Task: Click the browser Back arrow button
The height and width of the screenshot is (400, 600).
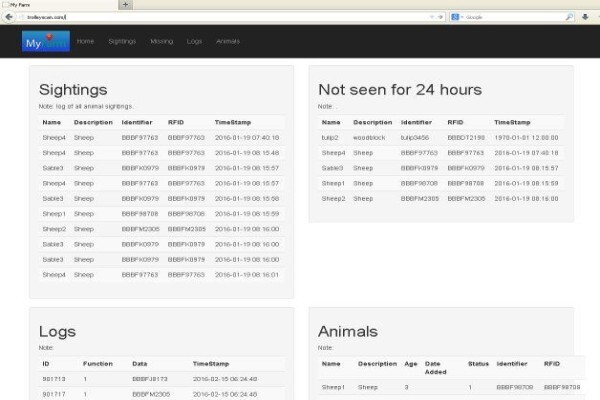Action: [9, 17]
